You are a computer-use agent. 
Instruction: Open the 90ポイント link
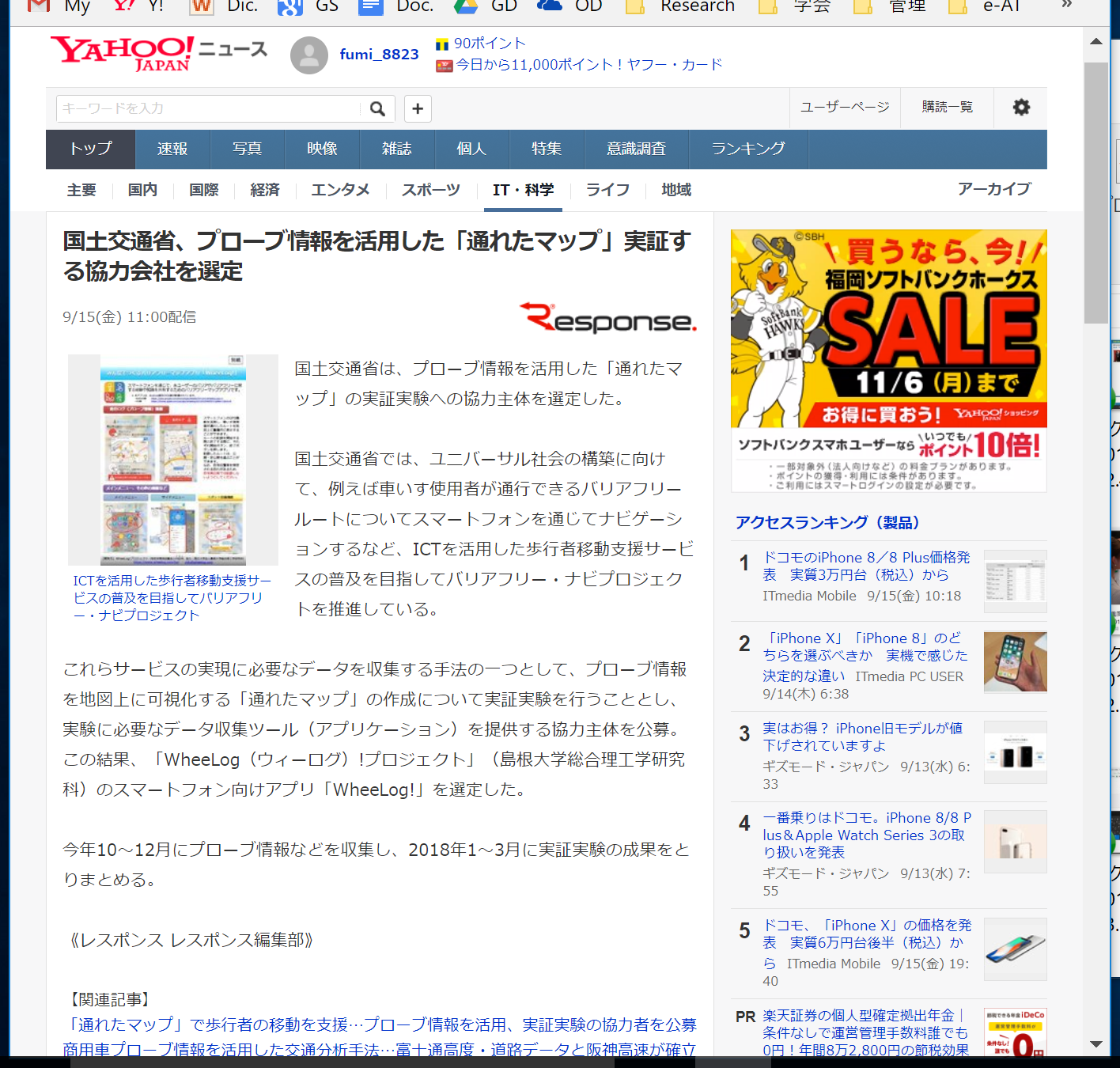click(x=490, y=44)
